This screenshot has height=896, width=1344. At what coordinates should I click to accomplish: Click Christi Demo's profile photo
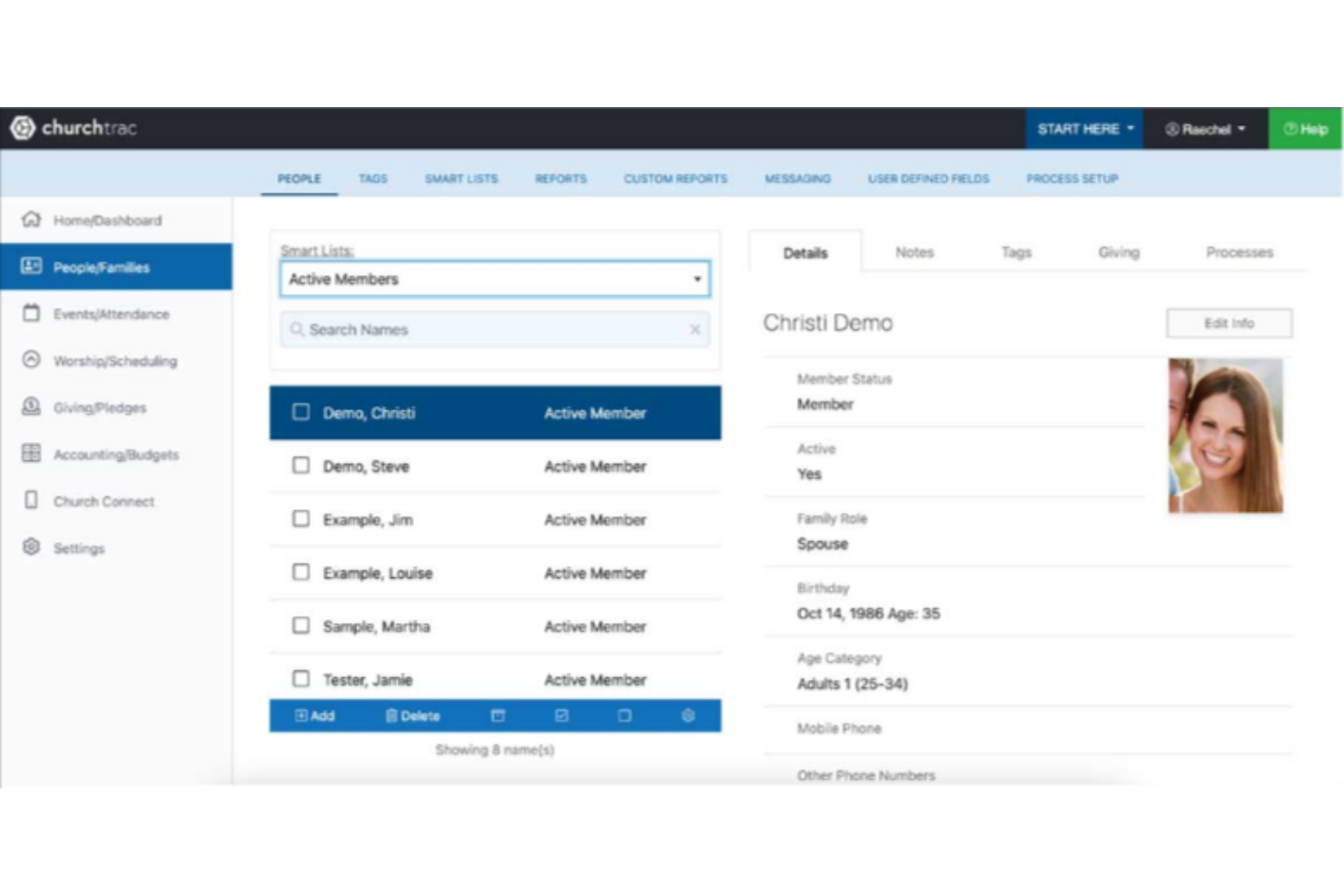1225,435
